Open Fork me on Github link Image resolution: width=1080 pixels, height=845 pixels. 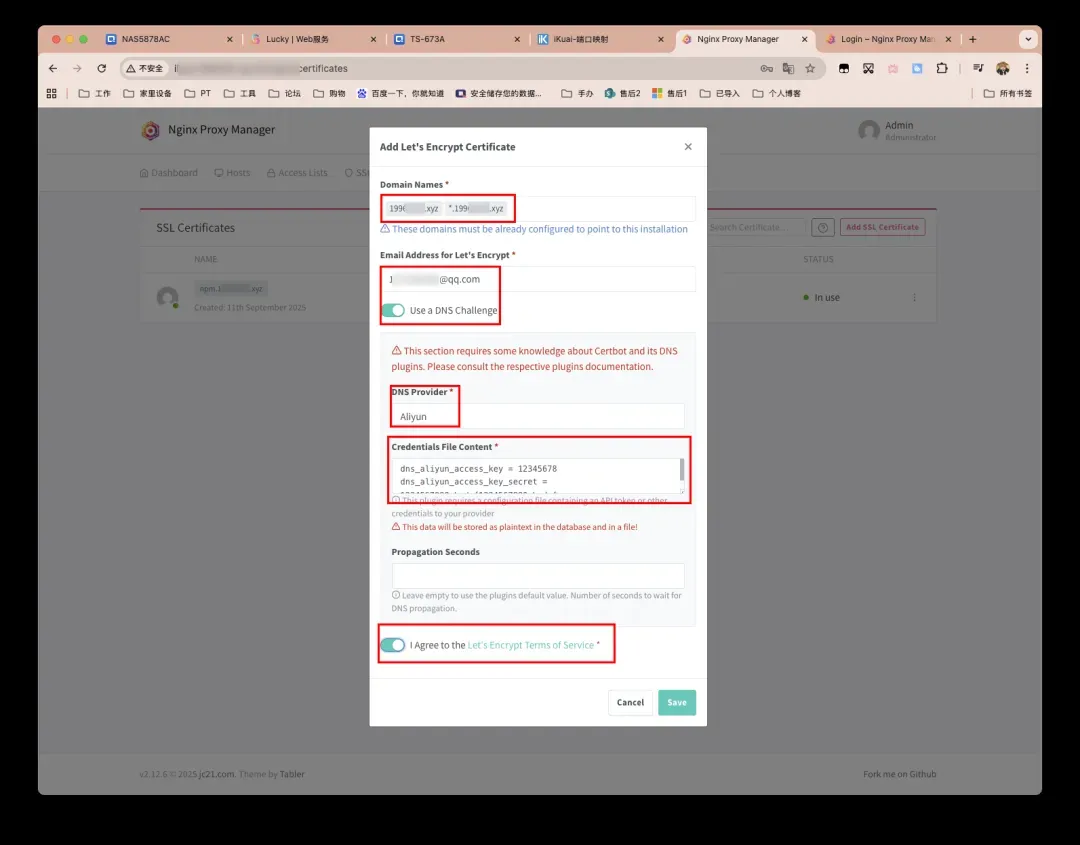click(900, 774)
